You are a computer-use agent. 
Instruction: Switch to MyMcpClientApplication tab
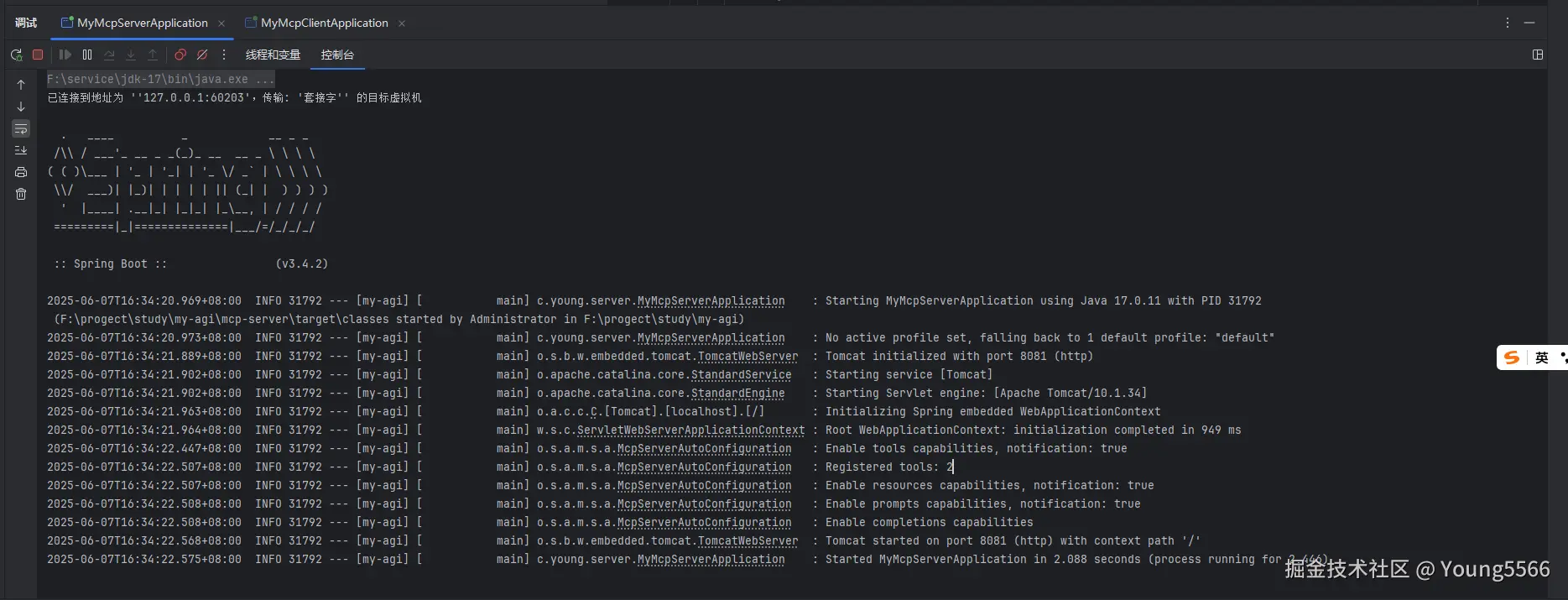coord(324,23)
